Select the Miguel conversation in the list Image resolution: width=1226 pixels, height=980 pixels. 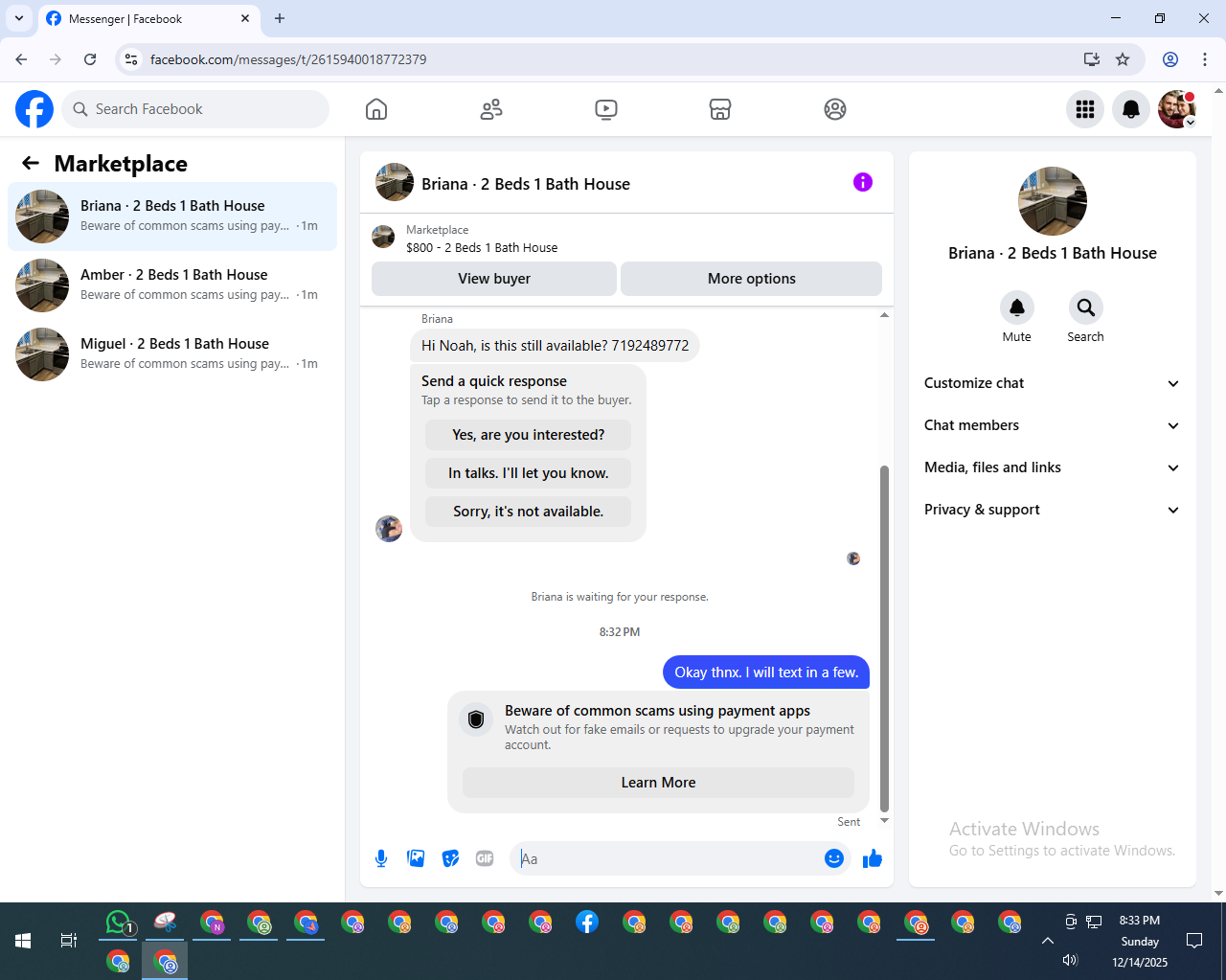click(172, 354)
